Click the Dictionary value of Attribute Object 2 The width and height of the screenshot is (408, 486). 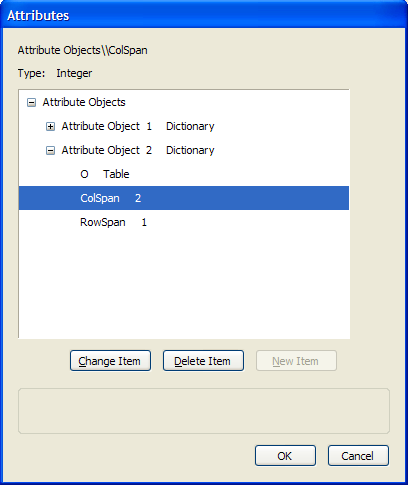pos(190,150)
